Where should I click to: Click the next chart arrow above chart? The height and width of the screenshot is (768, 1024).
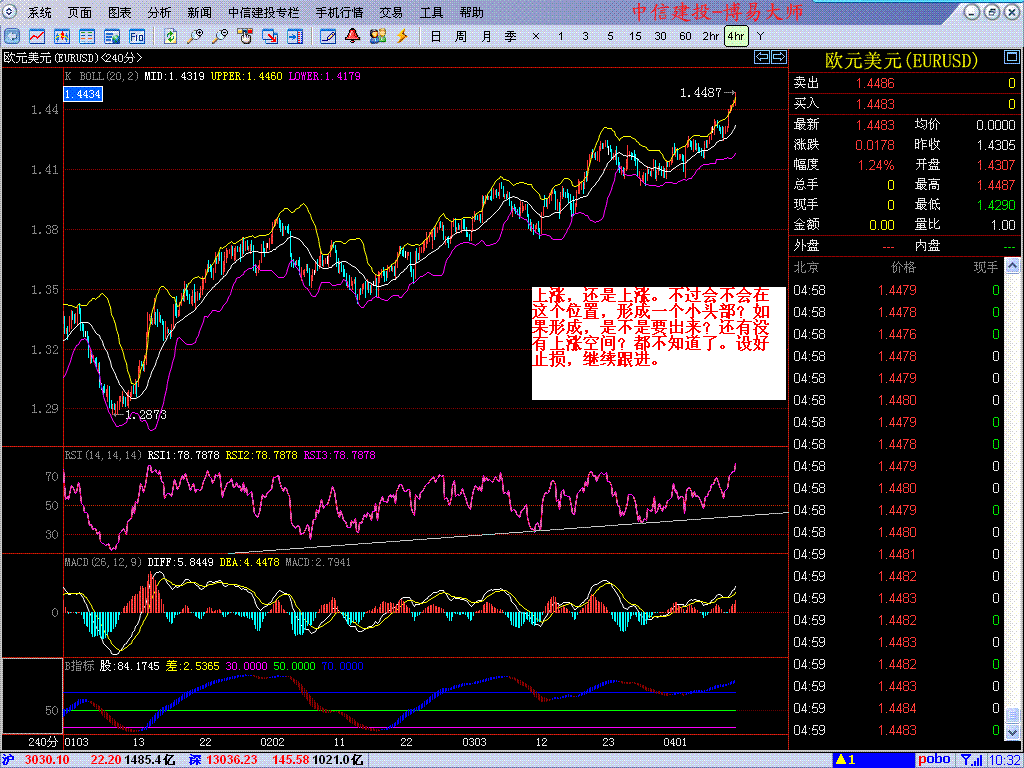tap(778, 57)
